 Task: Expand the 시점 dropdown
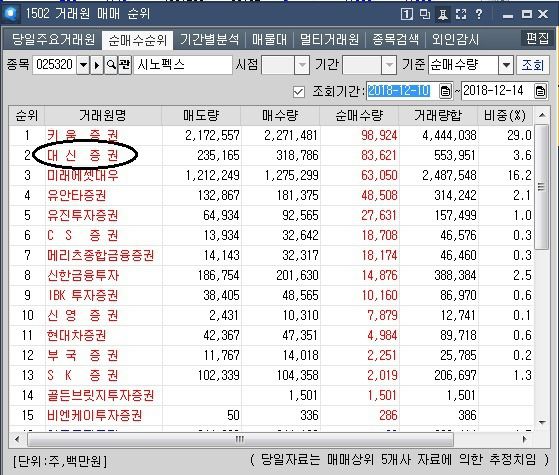[x=302, y=65]
